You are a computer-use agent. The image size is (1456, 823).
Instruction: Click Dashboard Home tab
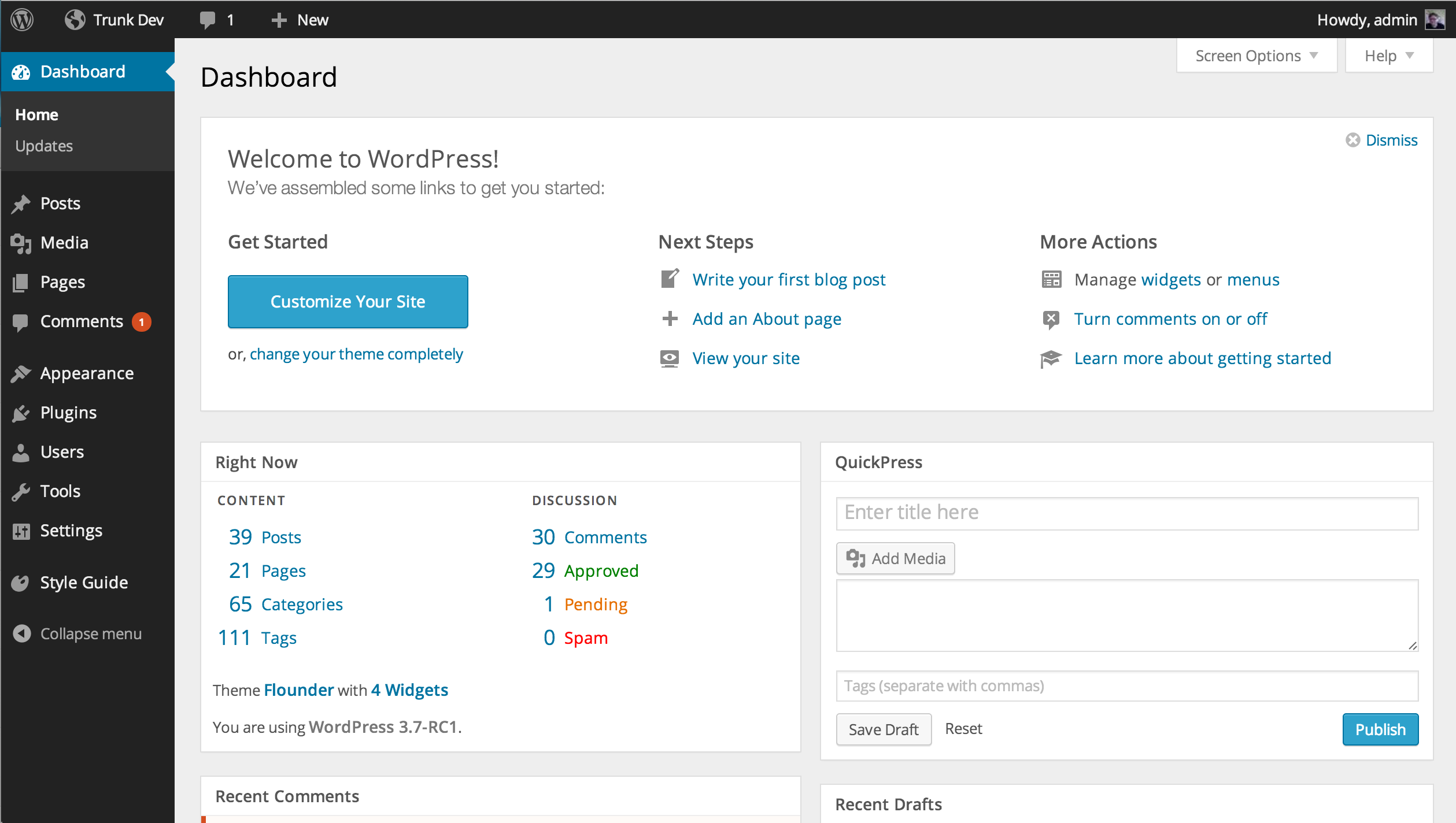click(x=36, y=114)
